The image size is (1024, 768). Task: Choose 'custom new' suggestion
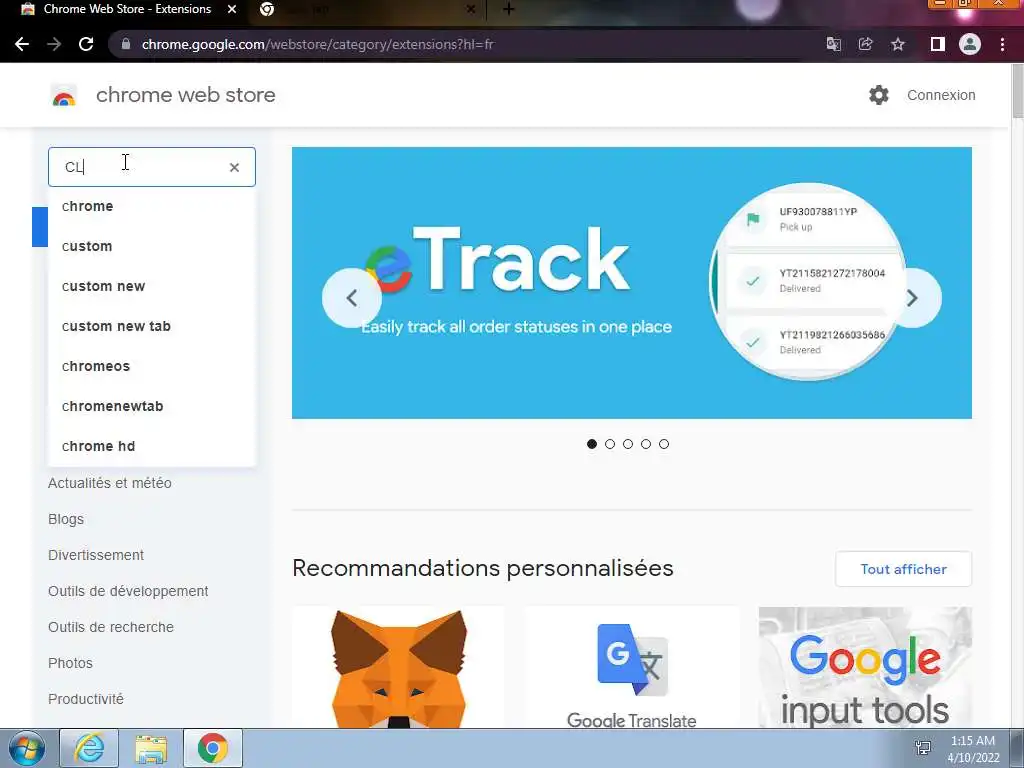[152, 286]
